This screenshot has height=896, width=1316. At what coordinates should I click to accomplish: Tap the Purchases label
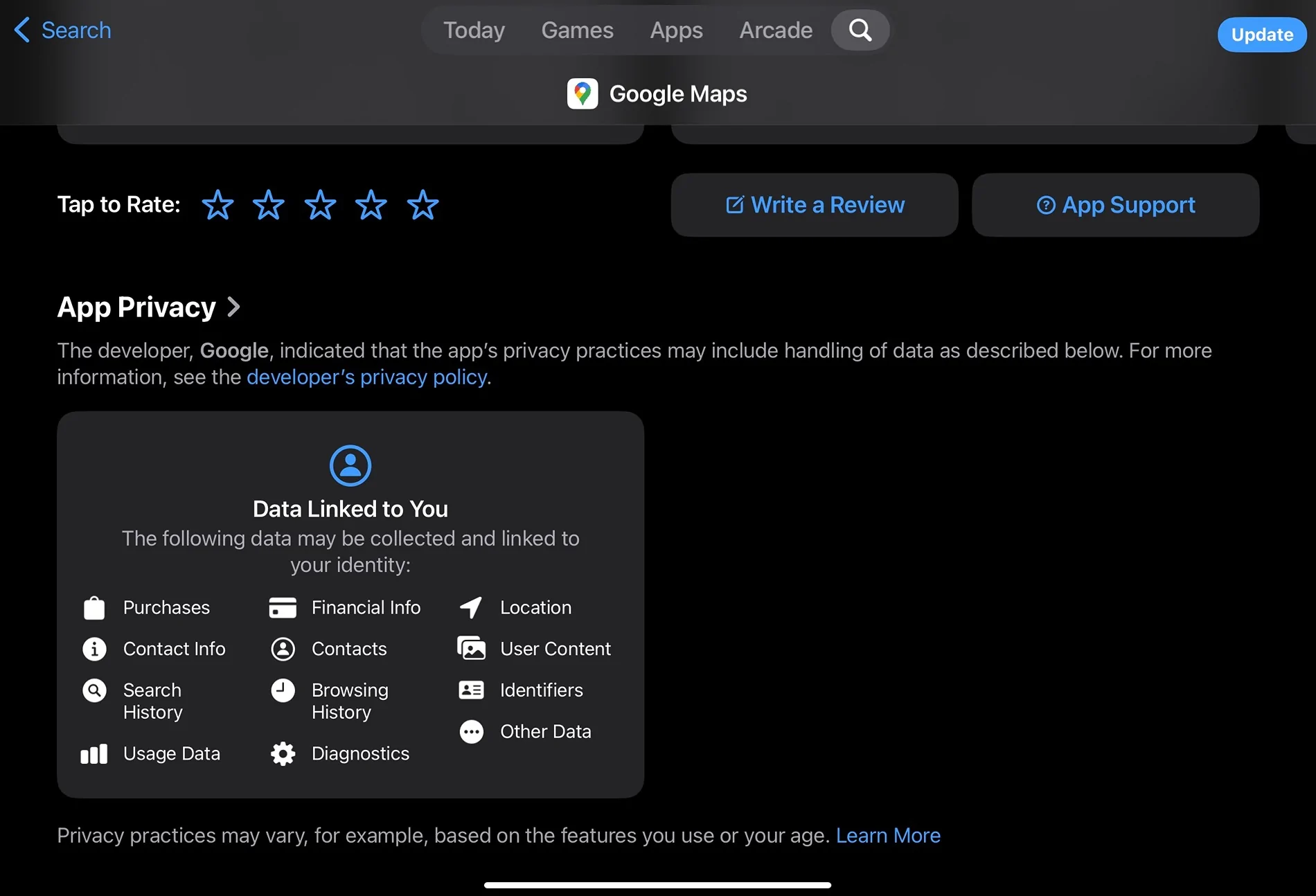(166, 608)
